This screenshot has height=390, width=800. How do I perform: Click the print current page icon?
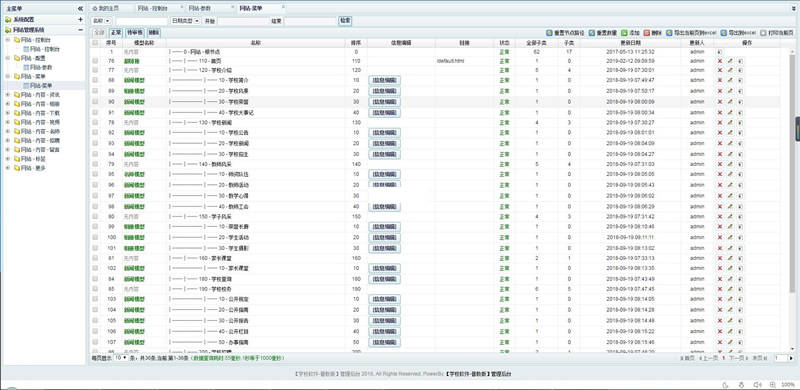click(763, 33)
